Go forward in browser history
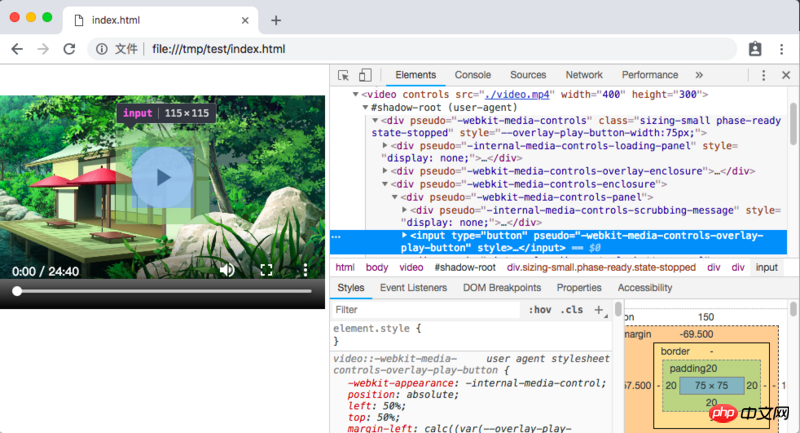 43,49
